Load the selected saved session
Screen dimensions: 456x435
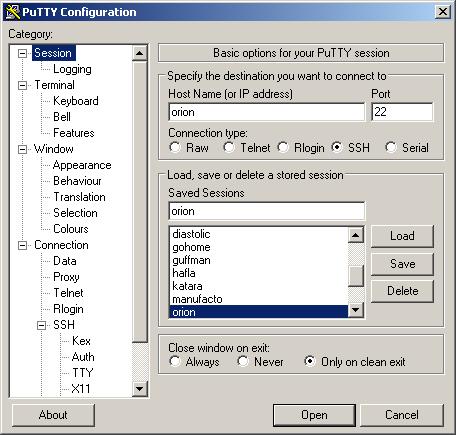coord(402,236)
